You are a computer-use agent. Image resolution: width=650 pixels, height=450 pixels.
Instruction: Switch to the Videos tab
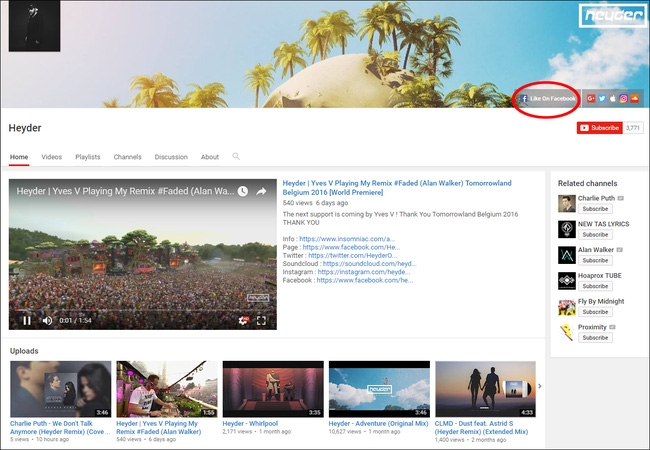(51, 157)
